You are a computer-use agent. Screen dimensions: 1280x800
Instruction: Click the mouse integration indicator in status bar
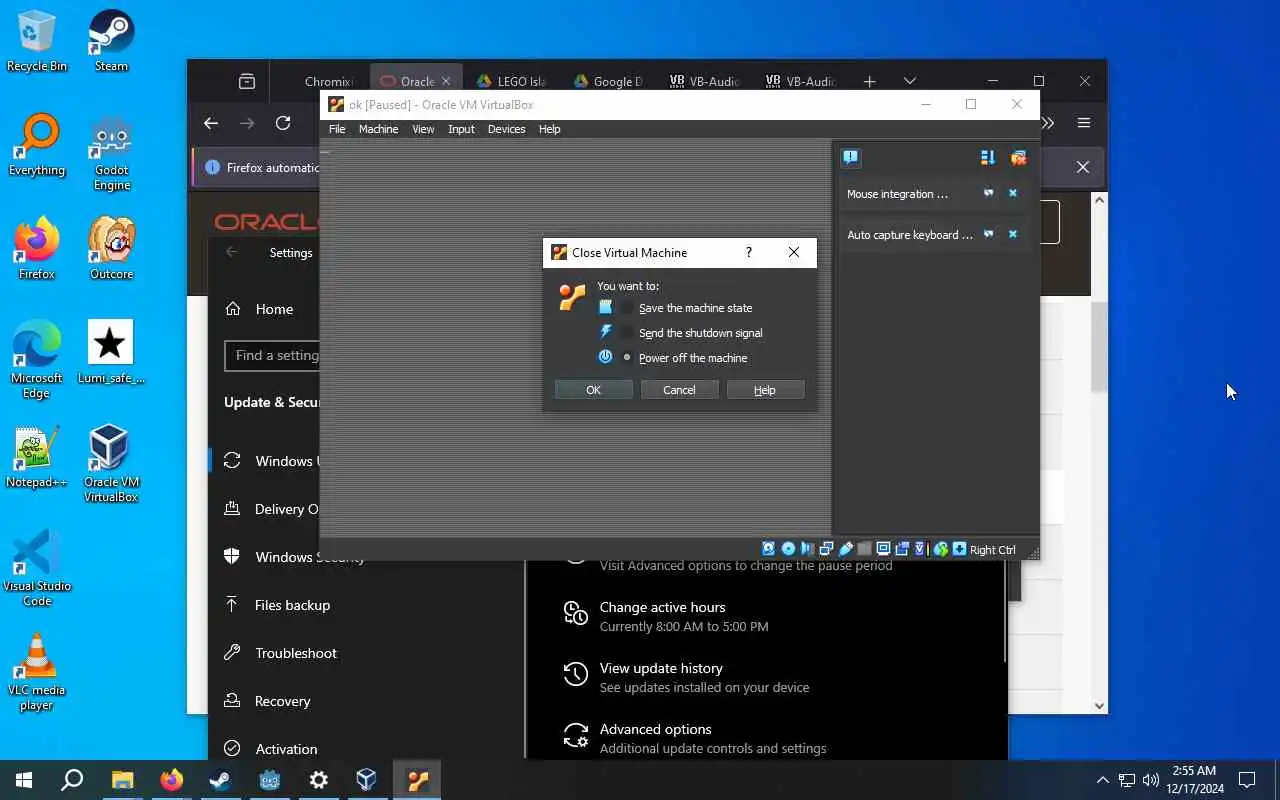pos(941,549)
